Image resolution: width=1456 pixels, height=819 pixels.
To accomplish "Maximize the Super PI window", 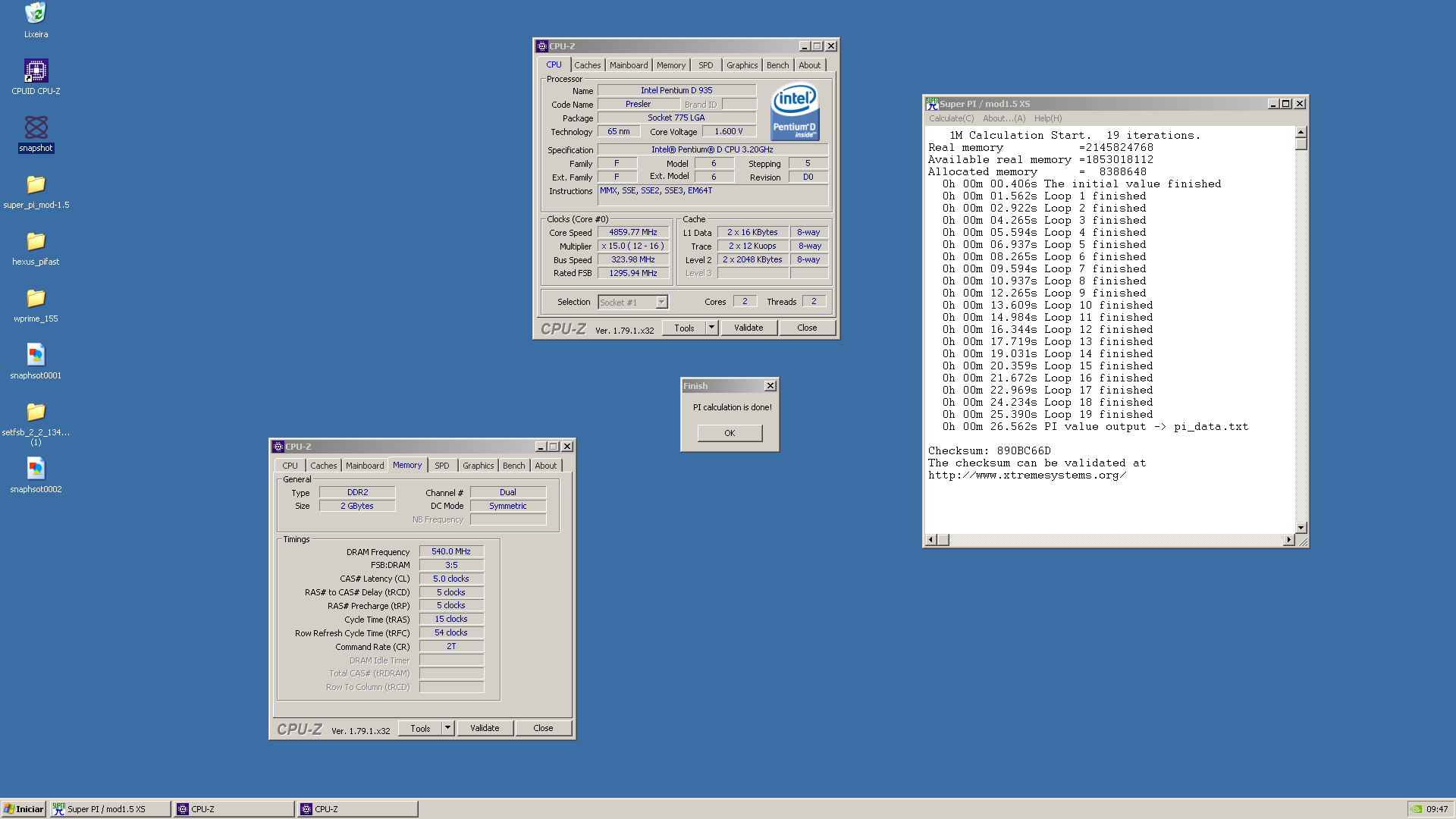I will click(1286, 104).
